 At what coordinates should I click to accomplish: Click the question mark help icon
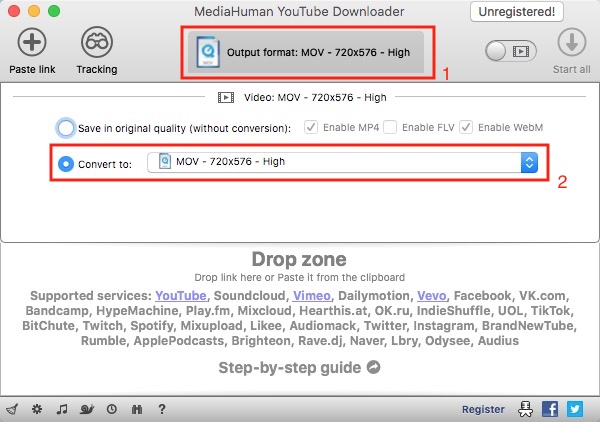[162, 409]
